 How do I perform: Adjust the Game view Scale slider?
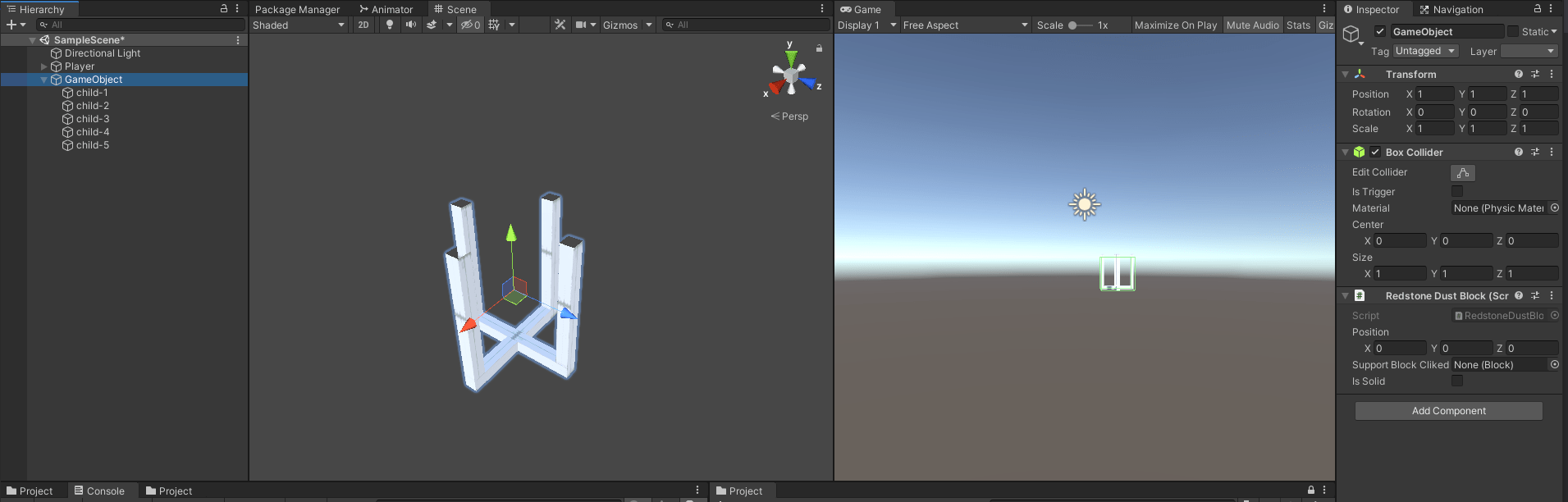click(1080, 25)
